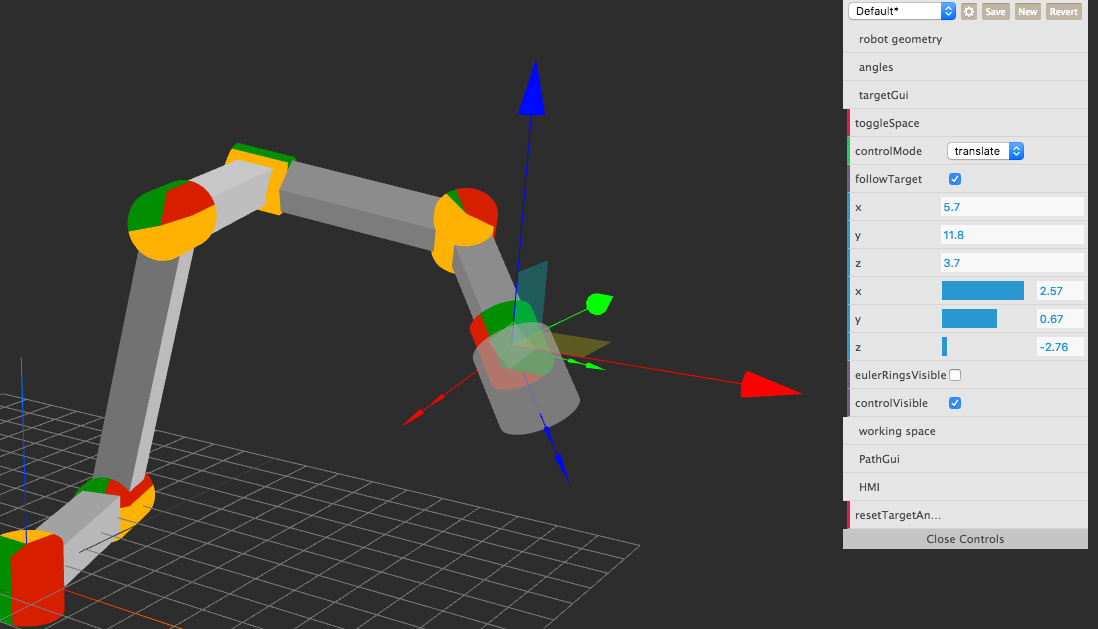1098x629 pixels.
Task: Toggle the followTarget checkbox
Action: coord(954,179)
